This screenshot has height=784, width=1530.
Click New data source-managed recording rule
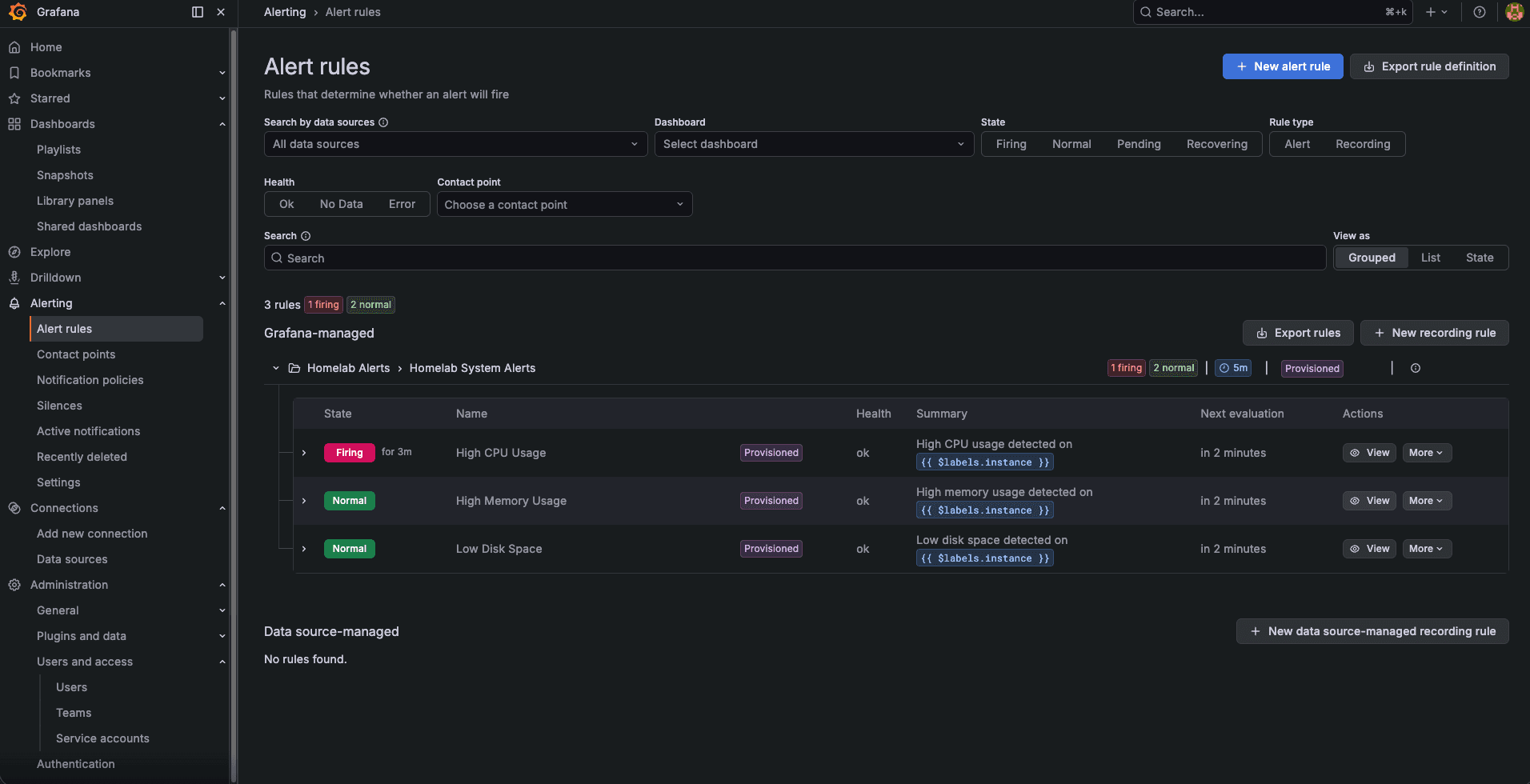[1372, 631]
